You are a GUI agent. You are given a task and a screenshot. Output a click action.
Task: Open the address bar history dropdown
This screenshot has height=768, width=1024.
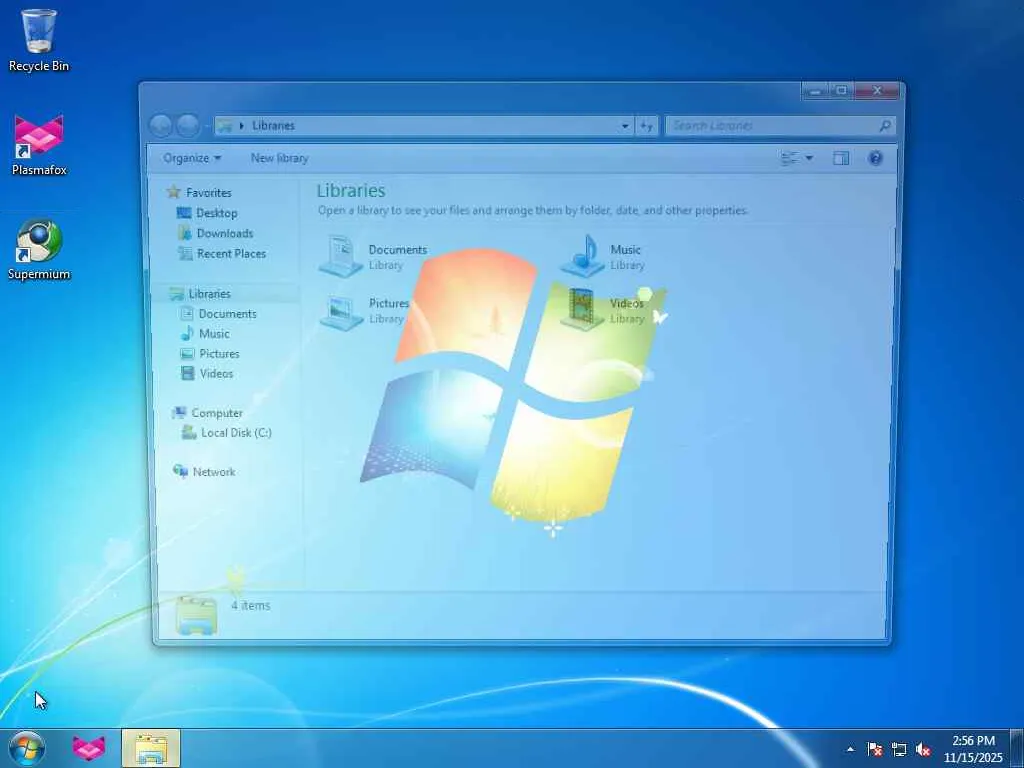[625, 125]
